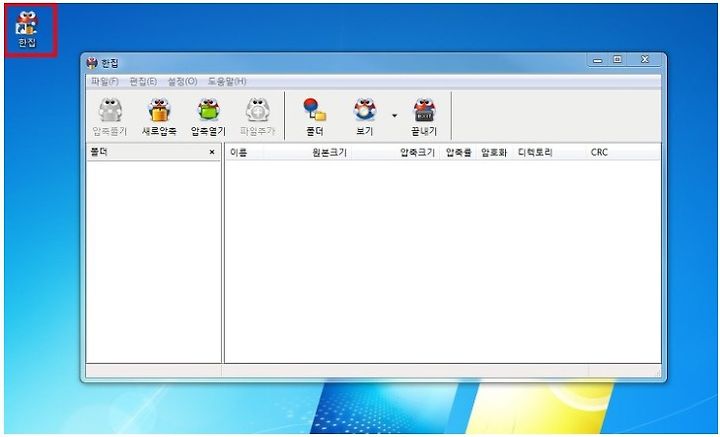Click the greyed 파일추가 toolbar icon
The image size is (720, 437).
(x=258, y=117)
